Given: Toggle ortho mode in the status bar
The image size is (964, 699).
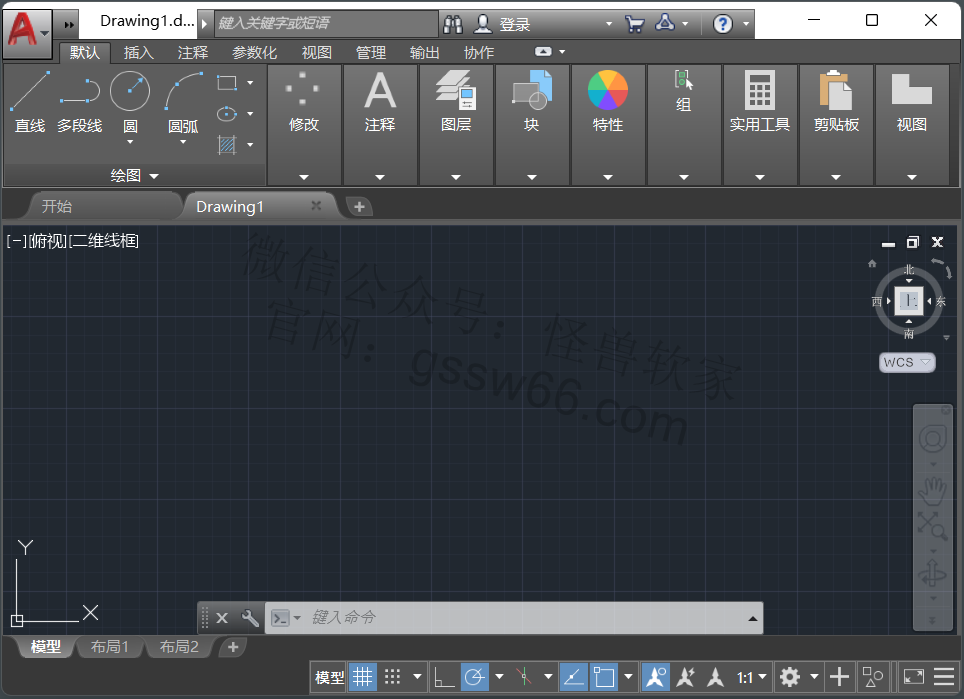Looking at the screenshot, I should pos(443,677).
